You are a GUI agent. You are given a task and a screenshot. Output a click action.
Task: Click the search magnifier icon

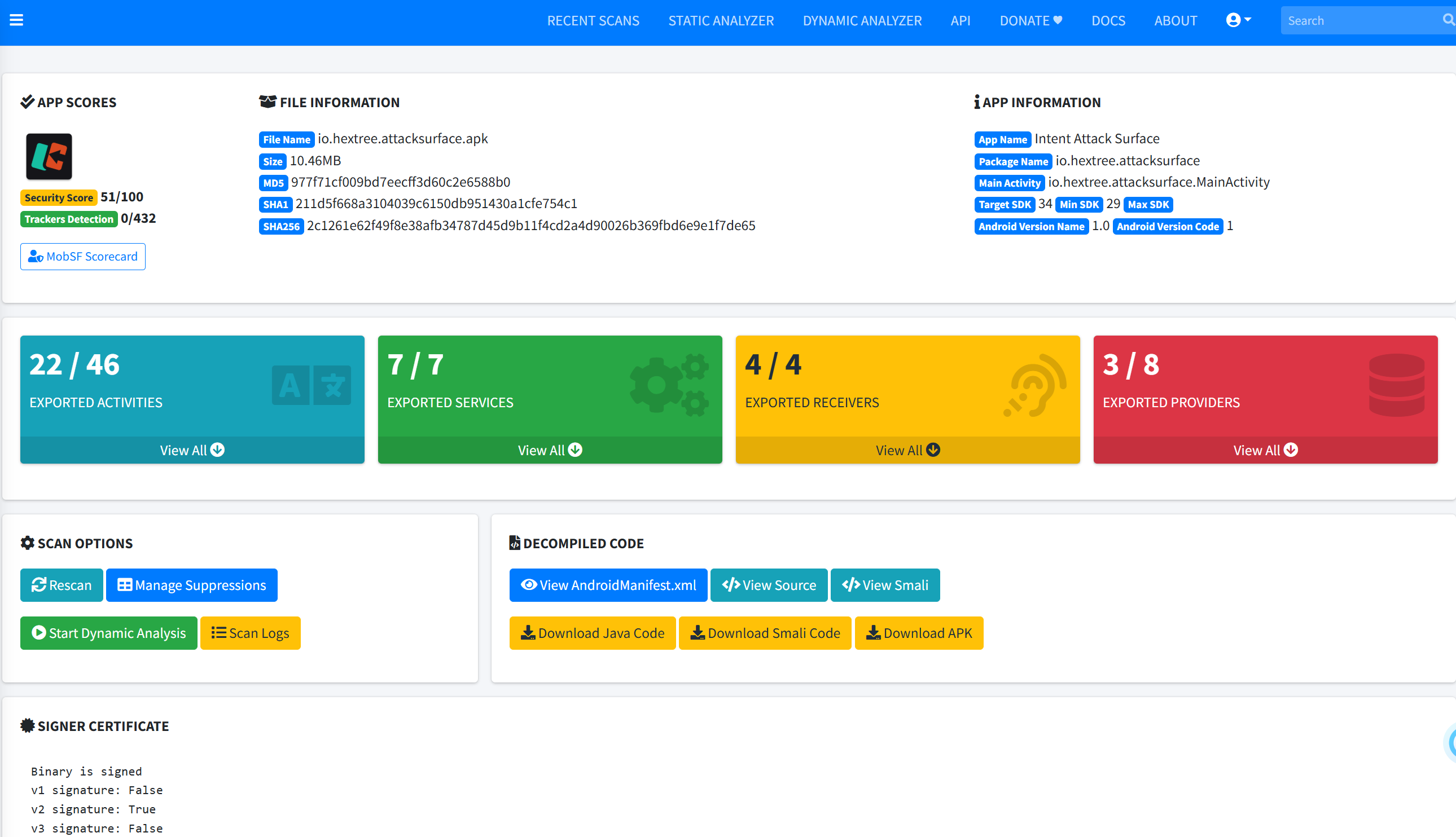pyautogui.click(x=1448, y=20)
